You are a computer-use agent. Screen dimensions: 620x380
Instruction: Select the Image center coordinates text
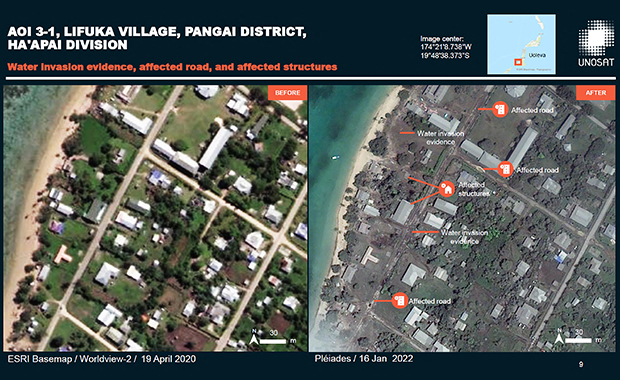pyautogui.click(x=446, y=47)
